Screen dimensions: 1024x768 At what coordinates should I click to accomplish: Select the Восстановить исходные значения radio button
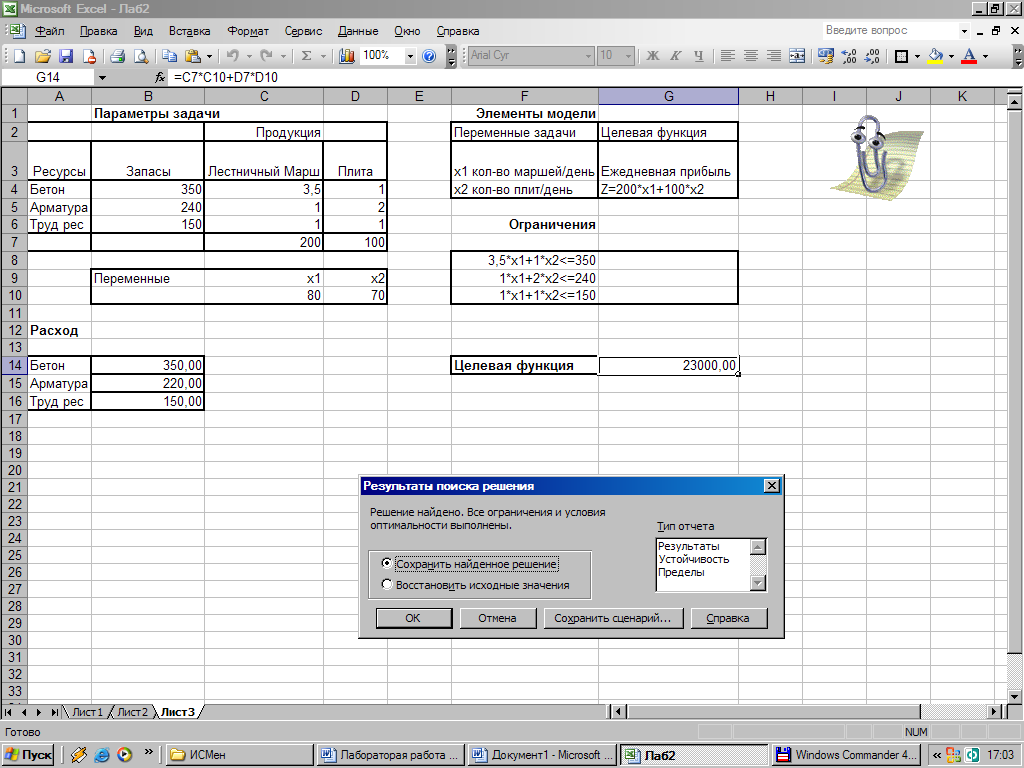387,584
